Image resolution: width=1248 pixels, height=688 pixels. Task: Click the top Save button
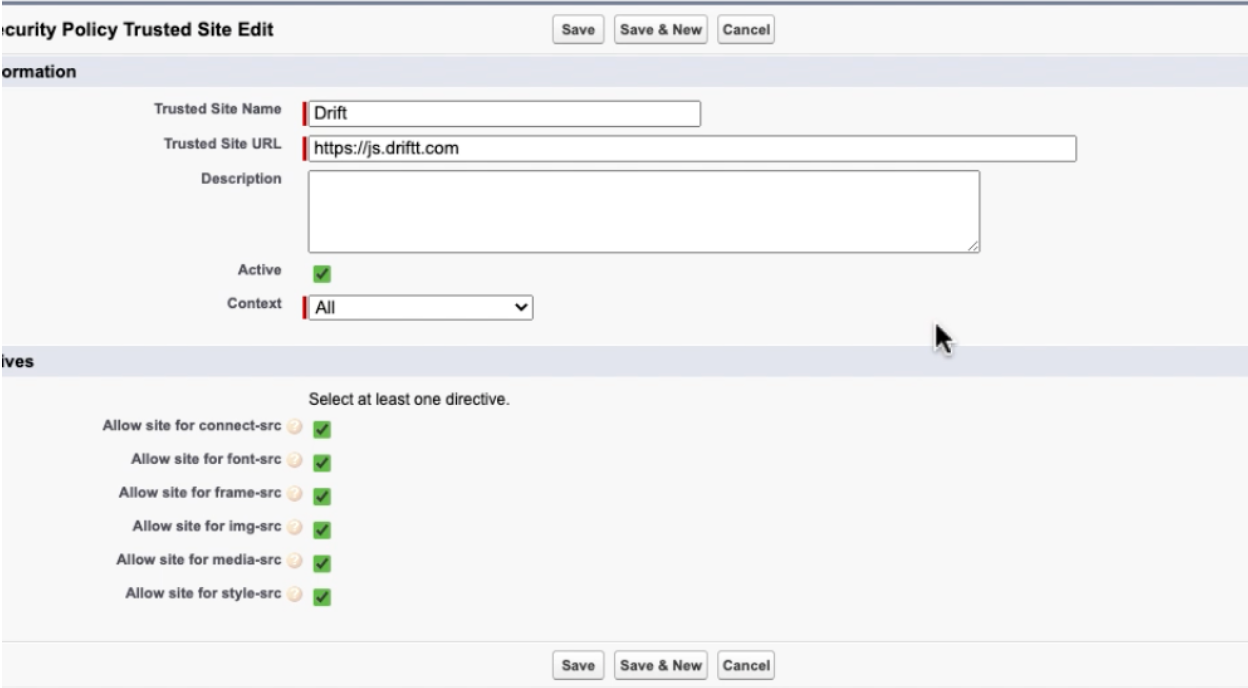point(578,30)
